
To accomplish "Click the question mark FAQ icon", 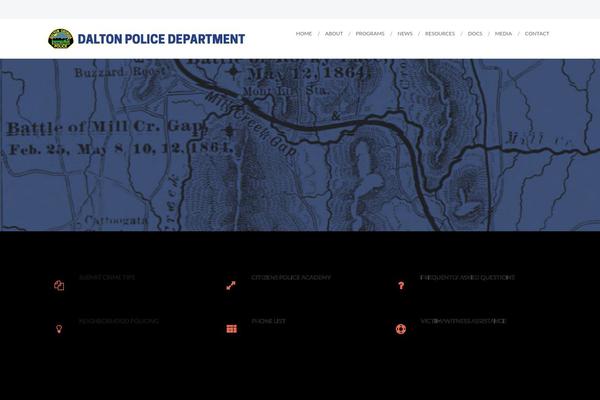I will [401, 286].
